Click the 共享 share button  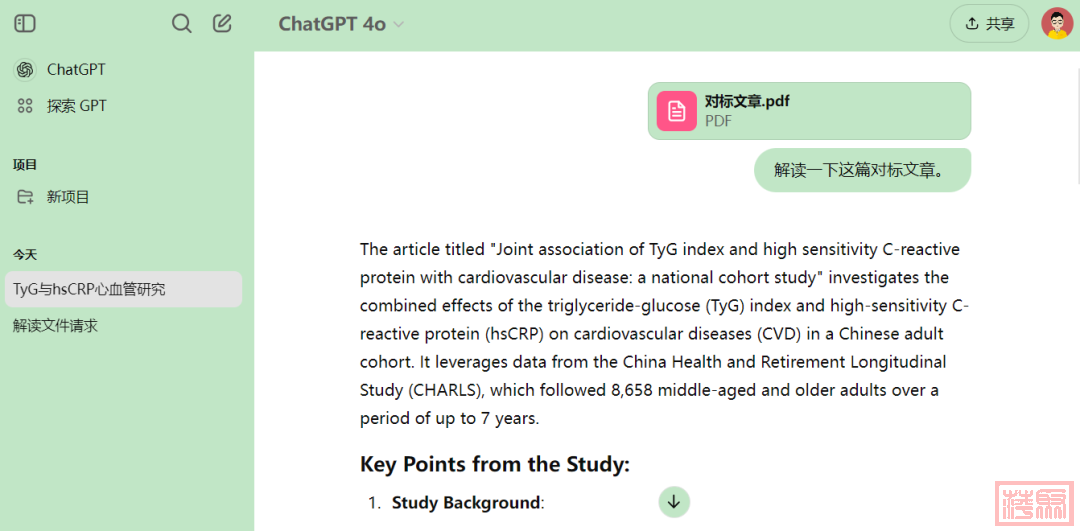point(989,24)
